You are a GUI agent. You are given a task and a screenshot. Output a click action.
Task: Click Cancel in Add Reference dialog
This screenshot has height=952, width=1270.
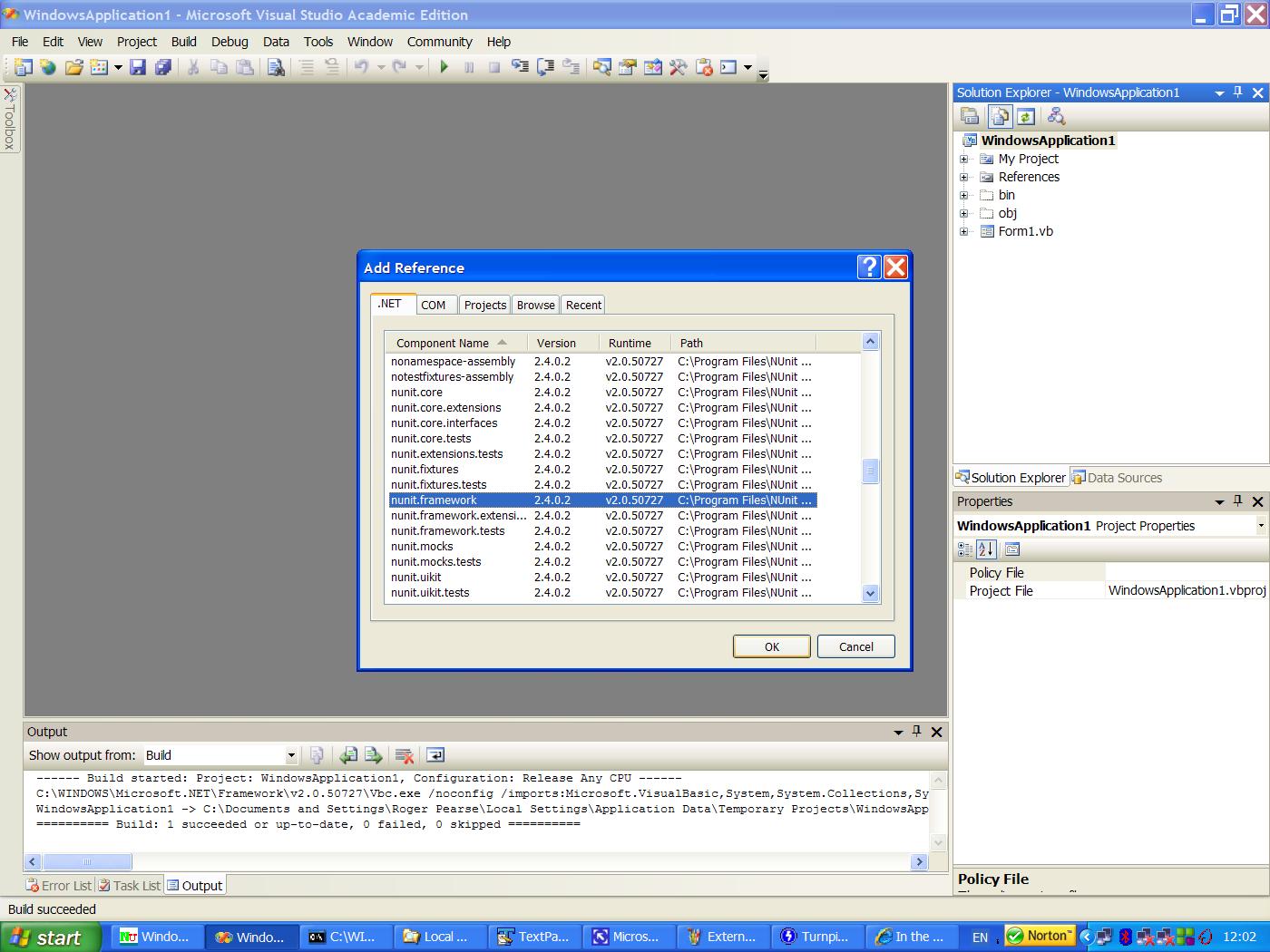point(856,646)
